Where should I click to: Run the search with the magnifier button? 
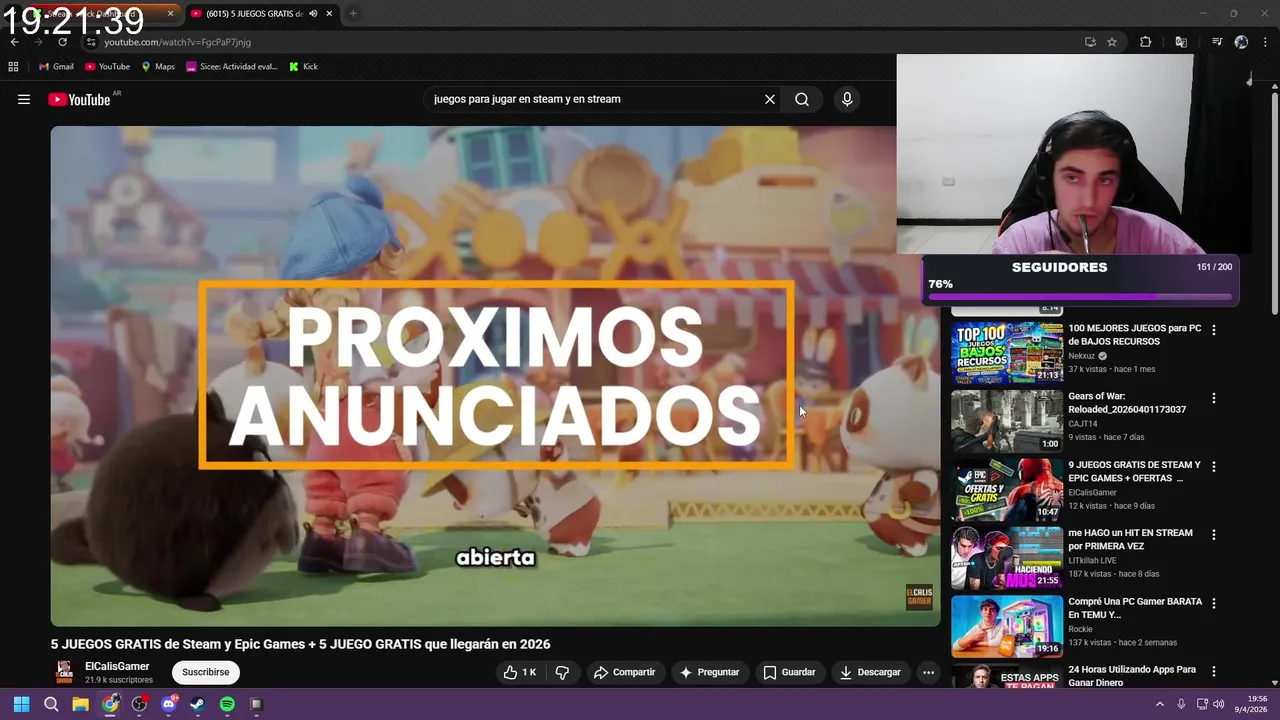(x=802, y=99)
